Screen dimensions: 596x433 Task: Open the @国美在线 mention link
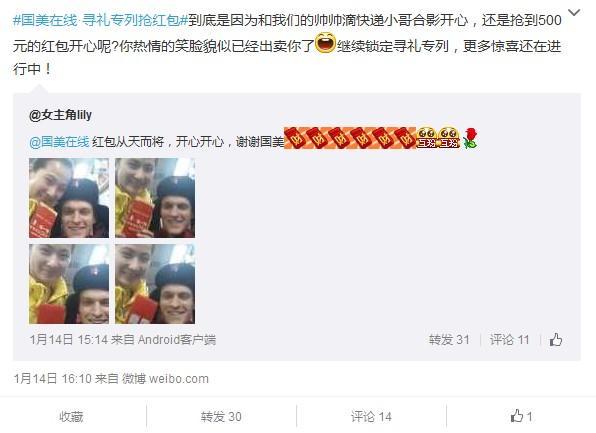click(59, 141)
